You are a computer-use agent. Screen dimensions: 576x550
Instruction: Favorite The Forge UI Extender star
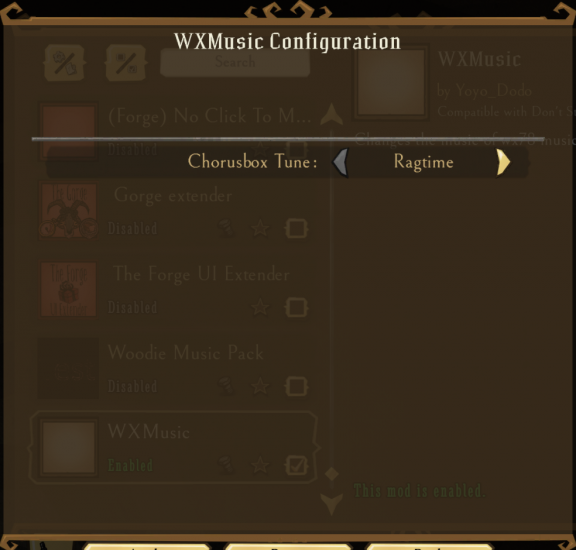260,307
